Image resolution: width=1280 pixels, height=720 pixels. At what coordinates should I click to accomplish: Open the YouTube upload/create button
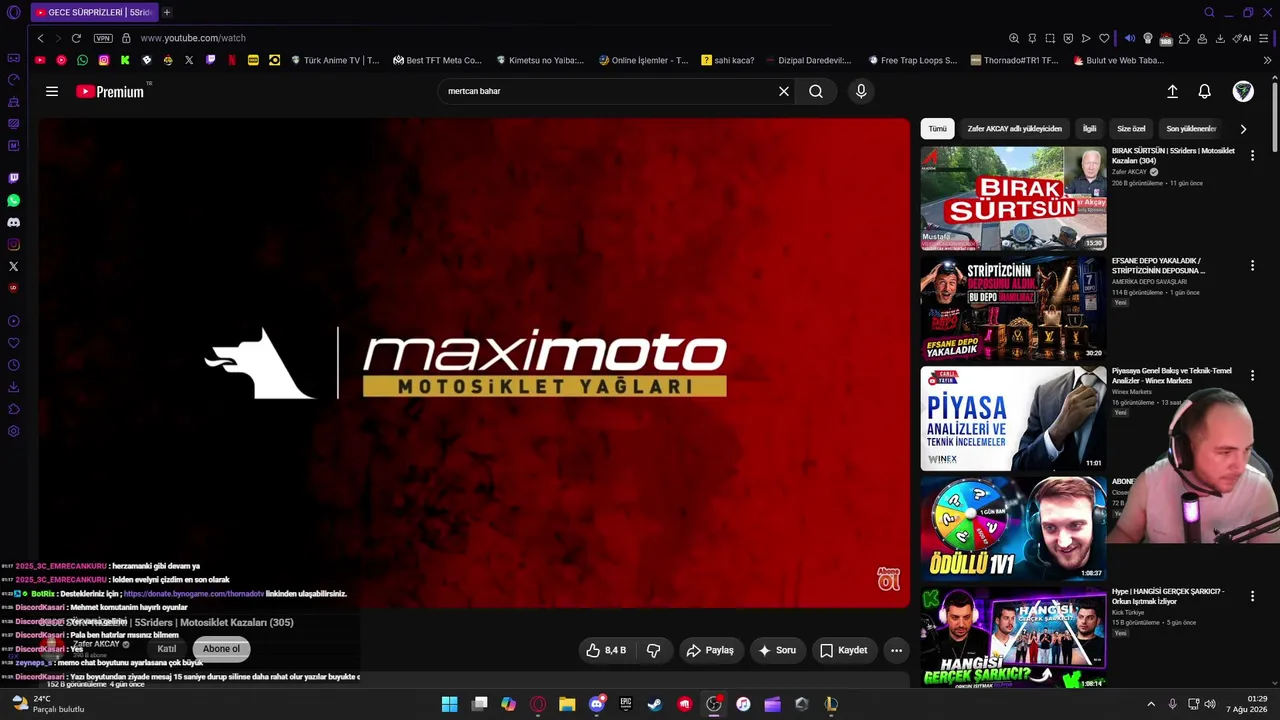click(1172, 91)
